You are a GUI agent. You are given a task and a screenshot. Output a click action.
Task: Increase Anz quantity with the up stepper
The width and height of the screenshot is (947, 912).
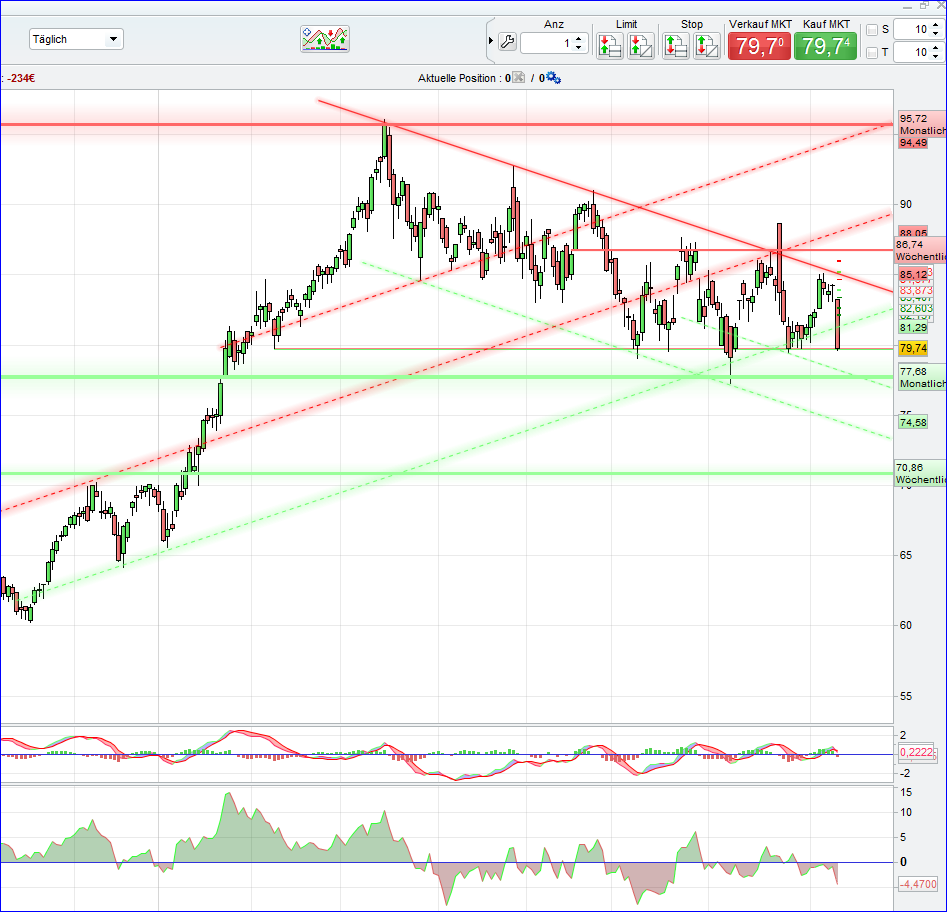[579, 36]
